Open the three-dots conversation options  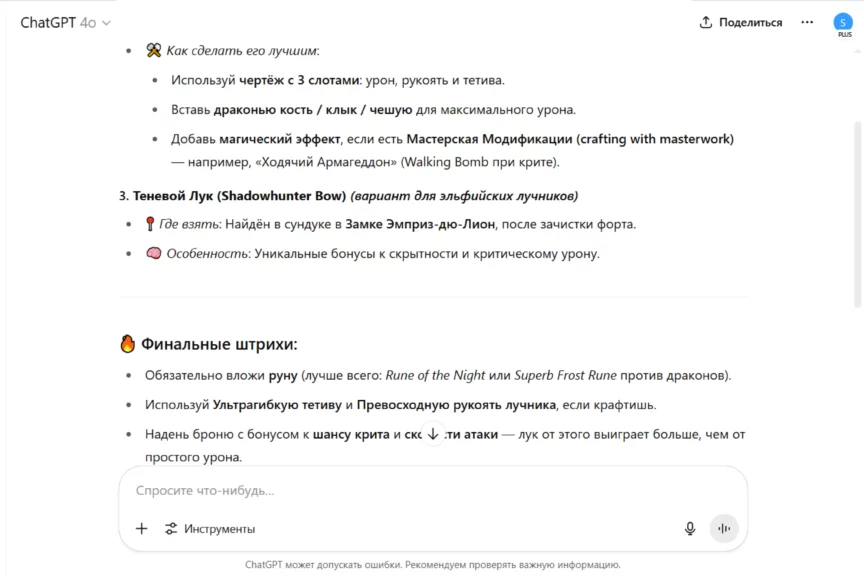coord(807,22)
